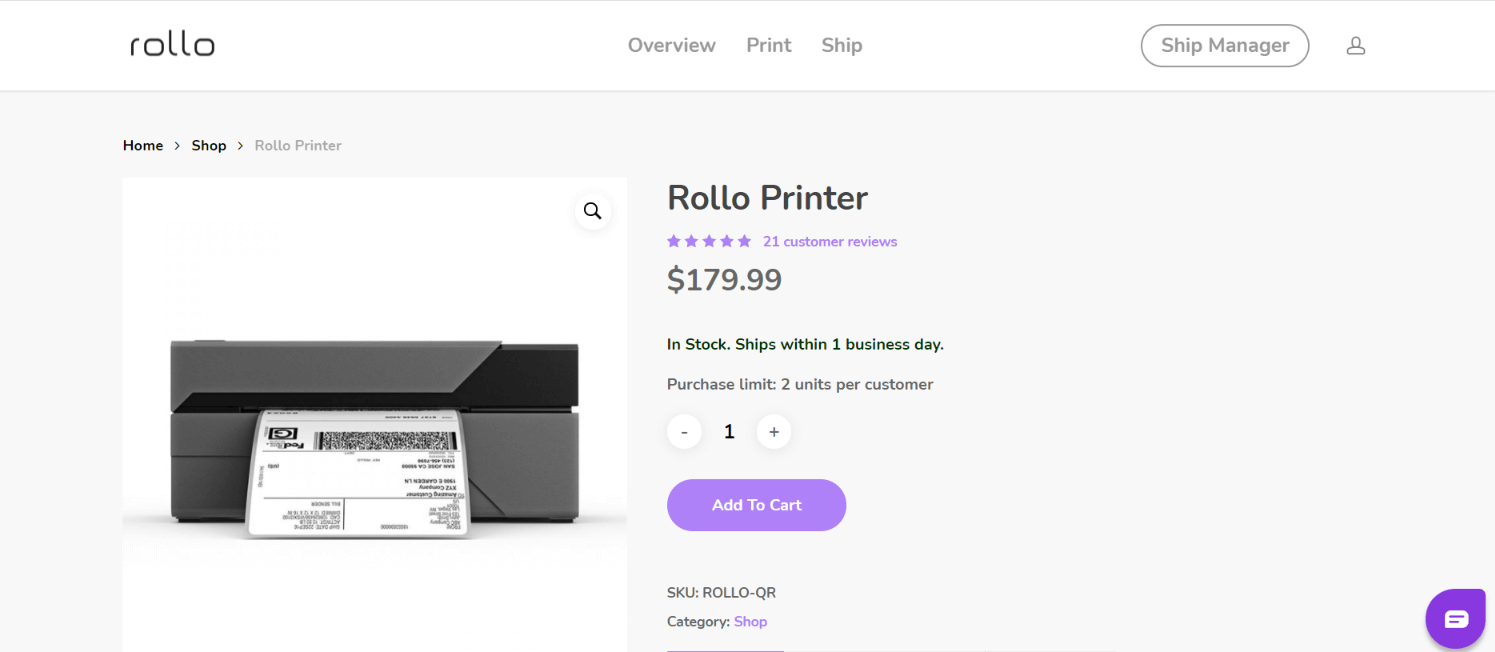1495x652 pixels.
Task: Open the user account icon
Action: pyautogui.click(x=1355, y=46)
